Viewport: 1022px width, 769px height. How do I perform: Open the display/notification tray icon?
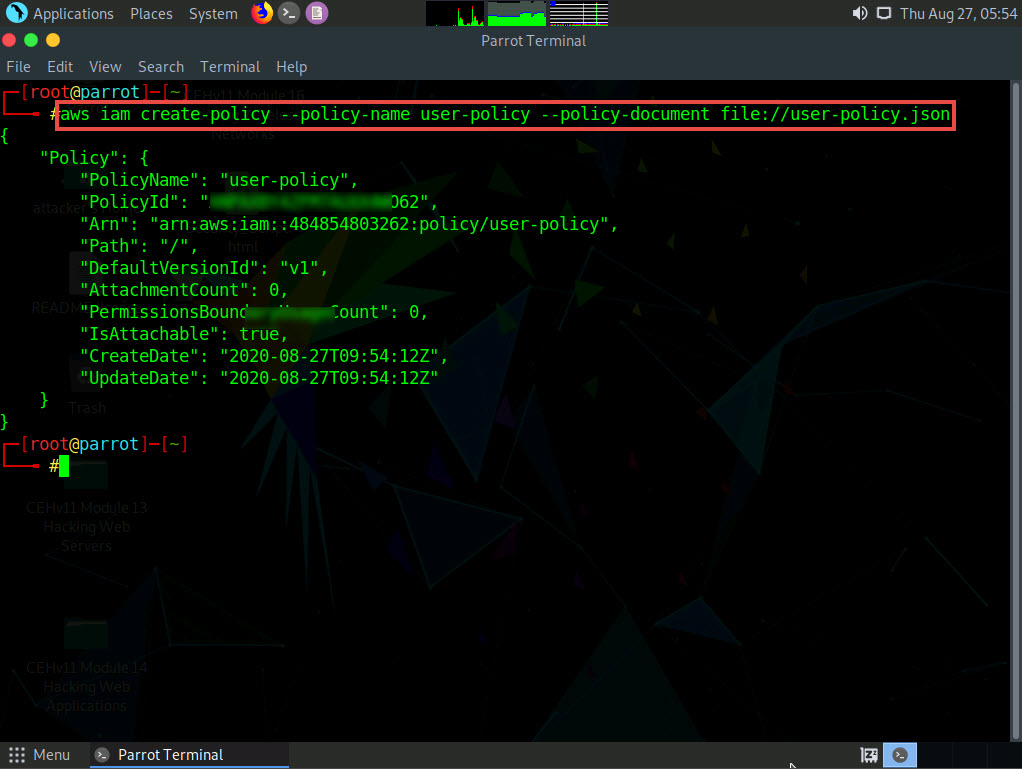(883, 14)
